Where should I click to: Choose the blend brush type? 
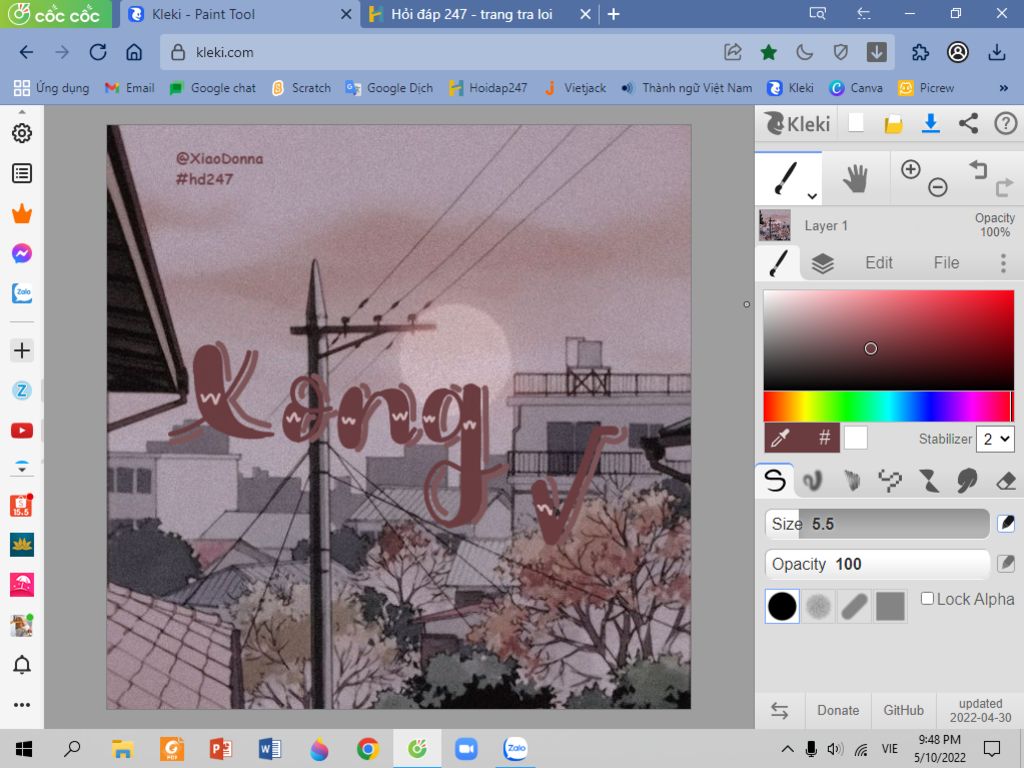(x=812, y=481)
